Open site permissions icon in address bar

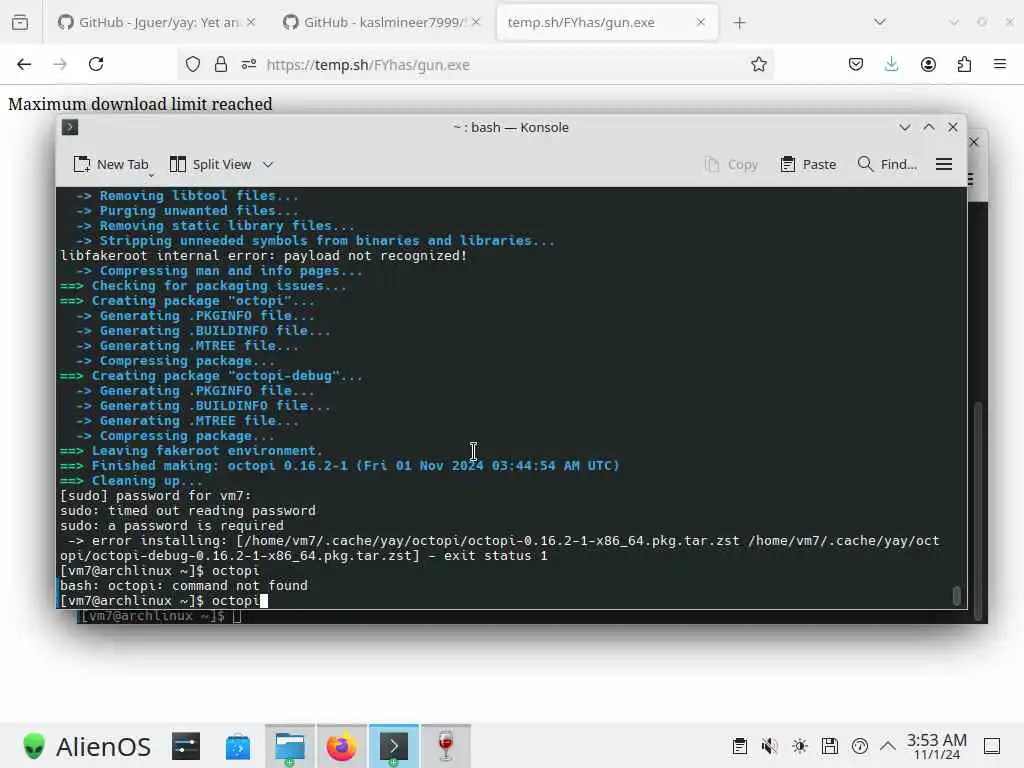[x=249, y=64]
